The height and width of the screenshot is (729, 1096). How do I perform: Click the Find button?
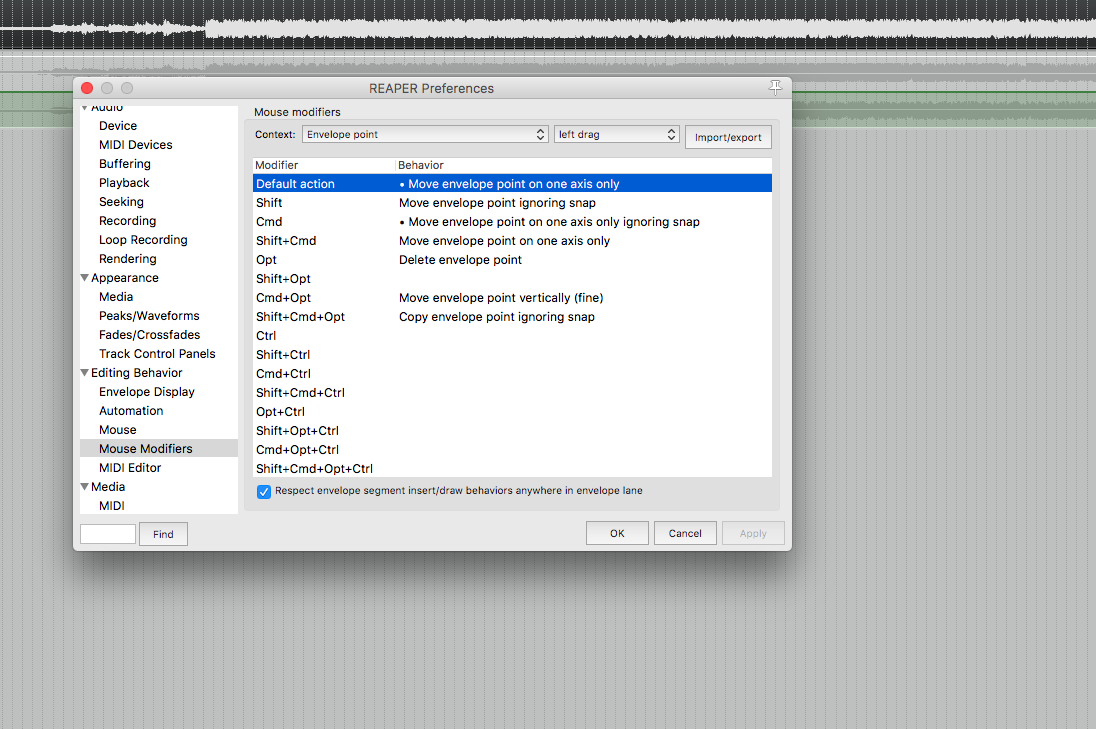[163, 534]
